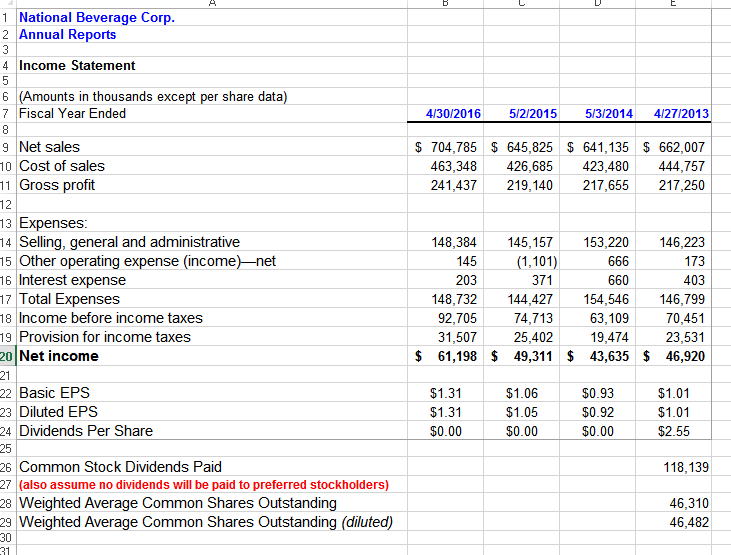731x555 pixels.
Task: Click the red preferred stockholders note
Action: [x=204, y=485]
